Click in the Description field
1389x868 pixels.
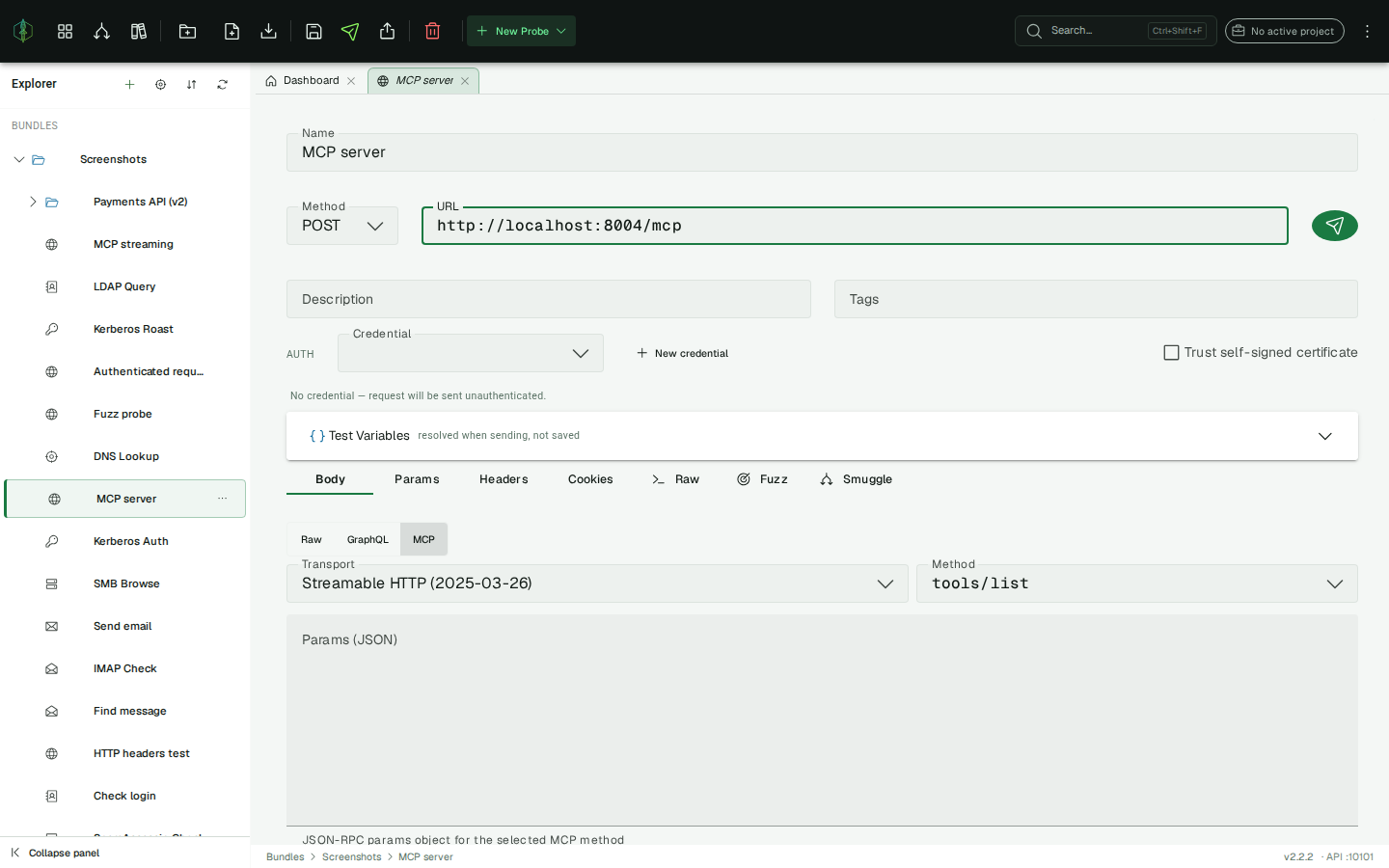pos(549,299)
